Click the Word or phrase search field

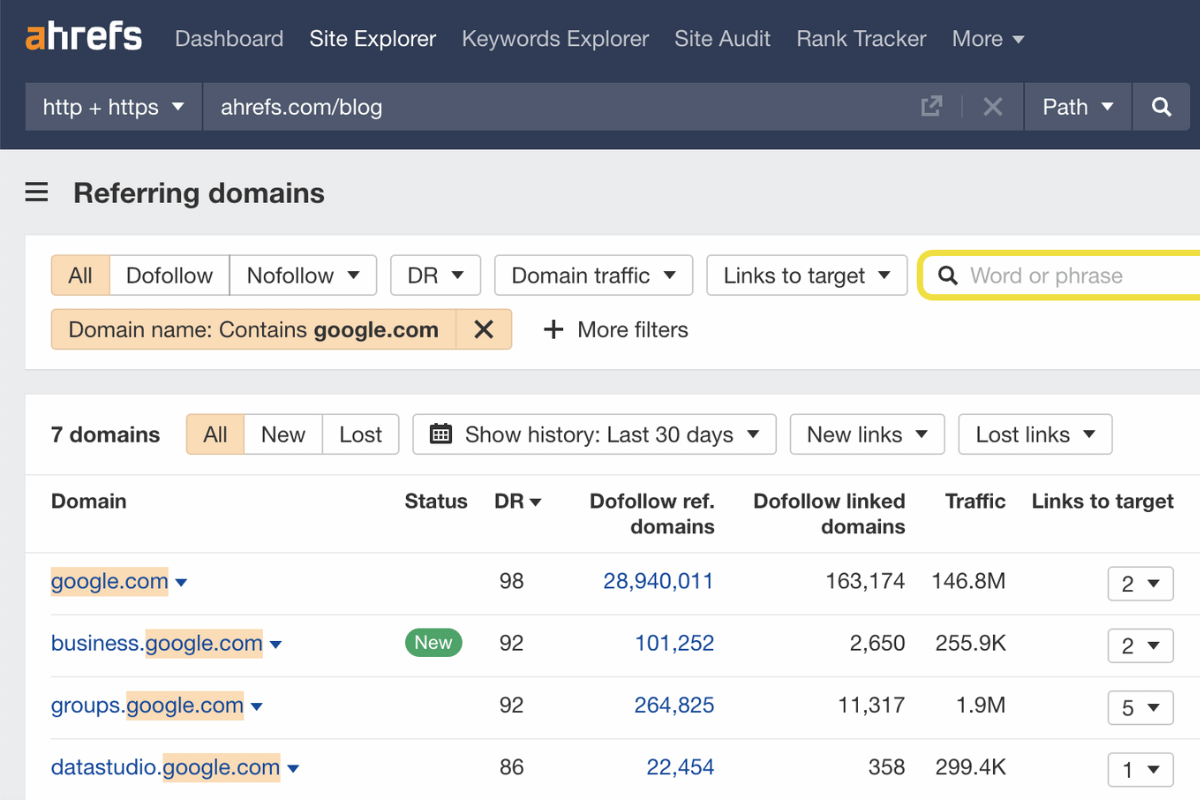coord(1060,275)
